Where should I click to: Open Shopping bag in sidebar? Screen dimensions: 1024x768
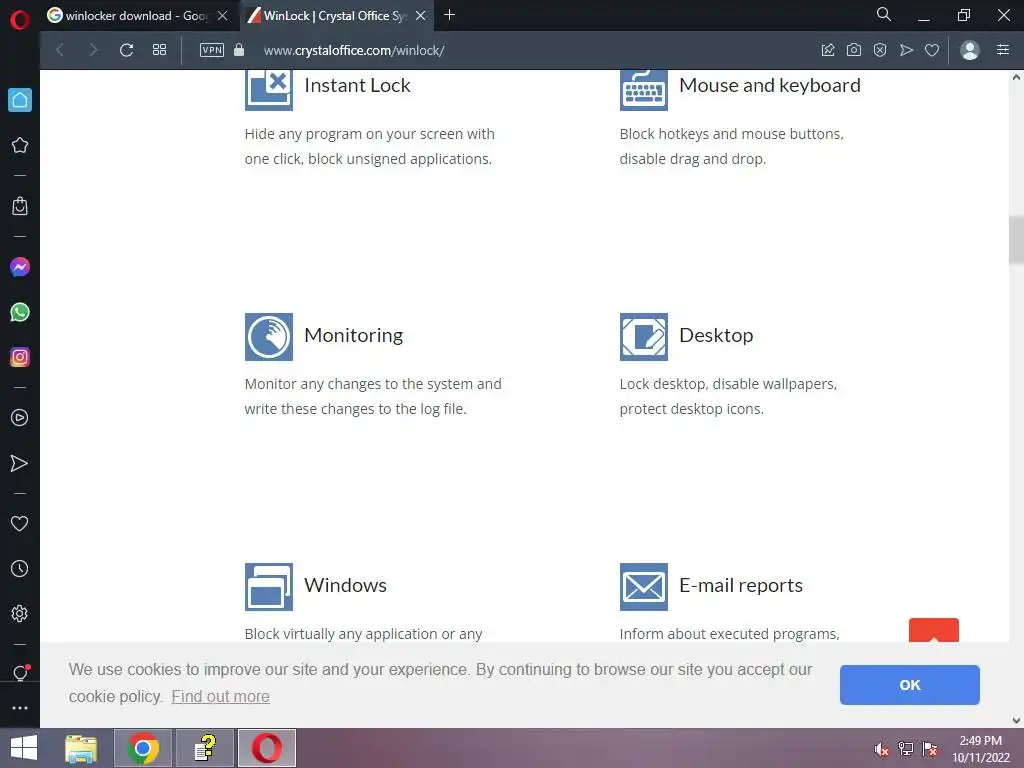pos(20,206)
